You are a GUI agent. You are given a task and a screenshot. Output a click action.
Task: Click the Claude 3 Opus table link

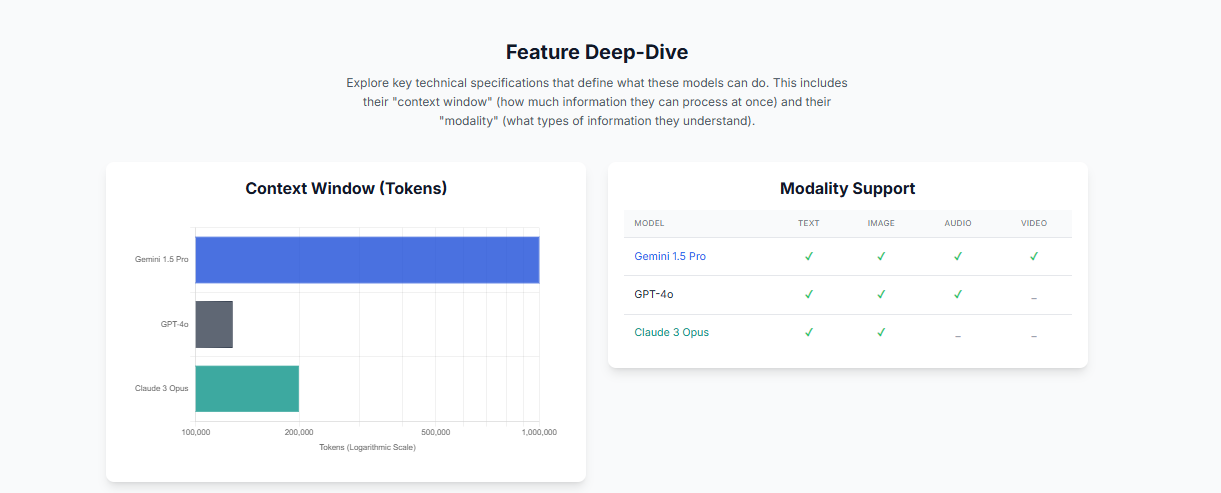coord(671,333)
